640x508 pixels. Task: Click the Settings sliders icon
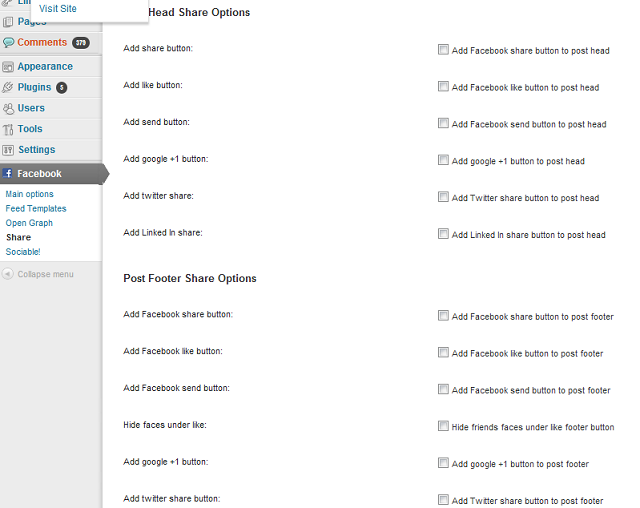[8, 150]
